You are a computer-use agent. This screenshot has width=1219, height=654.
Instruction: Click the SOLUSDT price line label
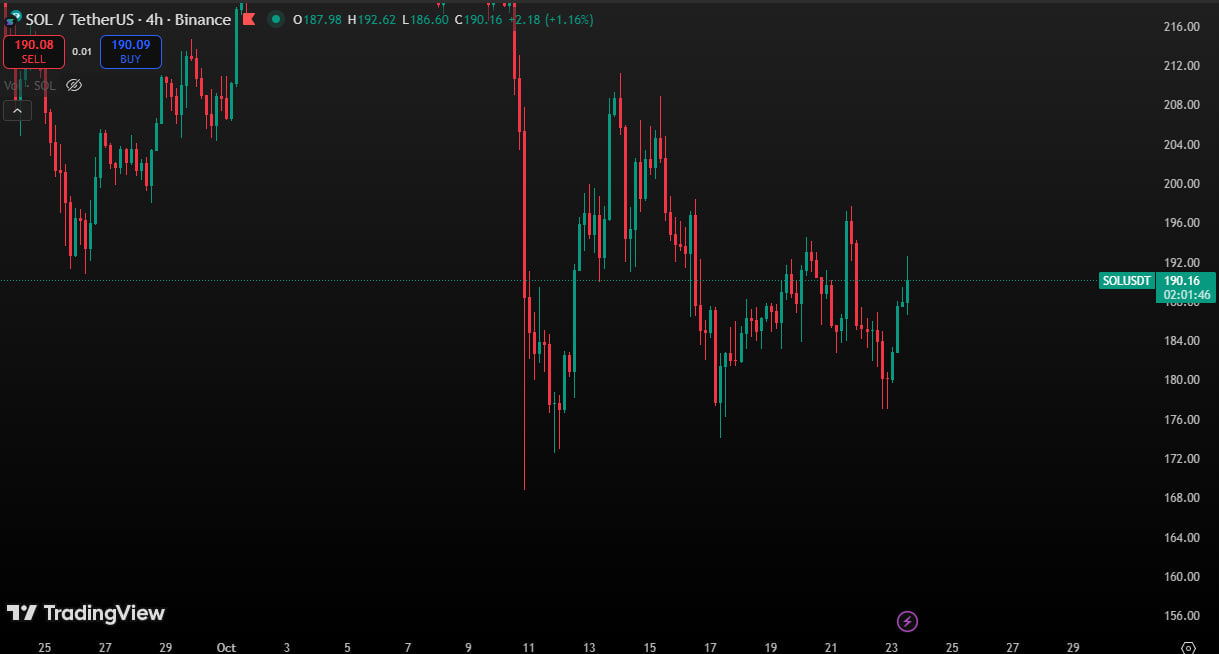tap(1126, 281)
